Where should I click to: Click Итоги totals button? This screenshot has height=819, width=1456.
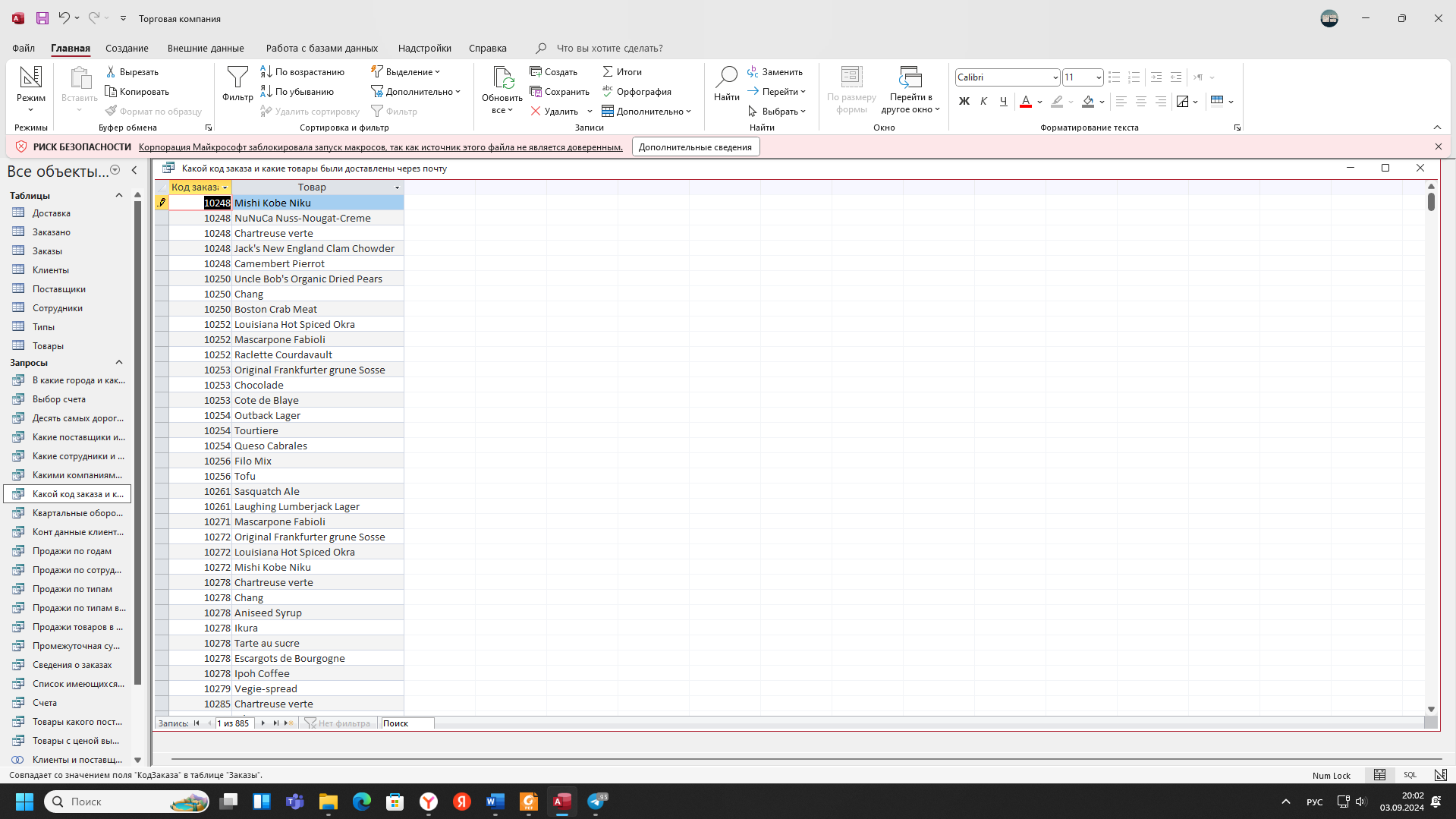coord(622,72)
